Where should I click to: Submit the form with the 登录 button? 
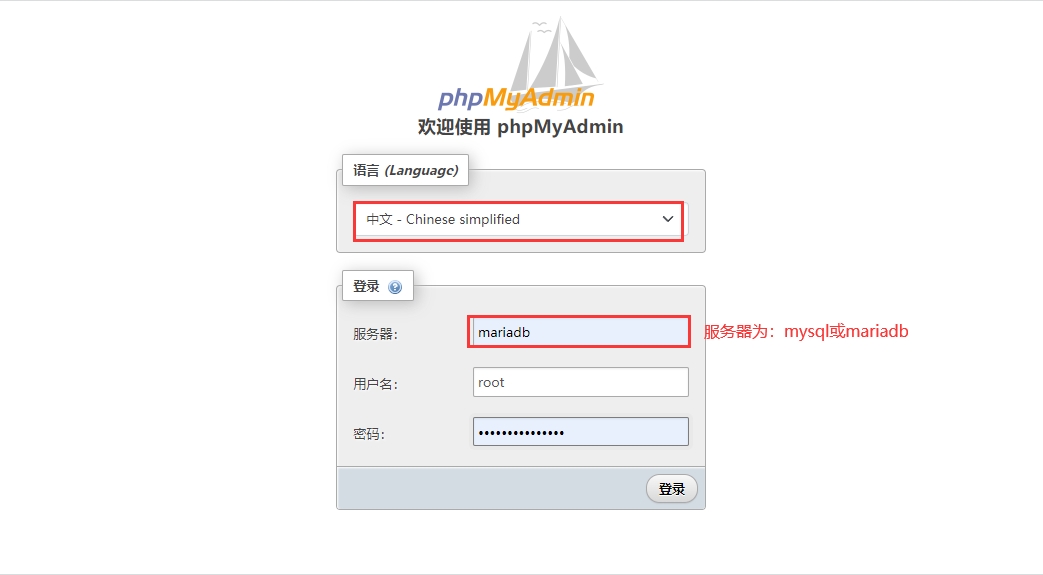(x=672, y=489)
